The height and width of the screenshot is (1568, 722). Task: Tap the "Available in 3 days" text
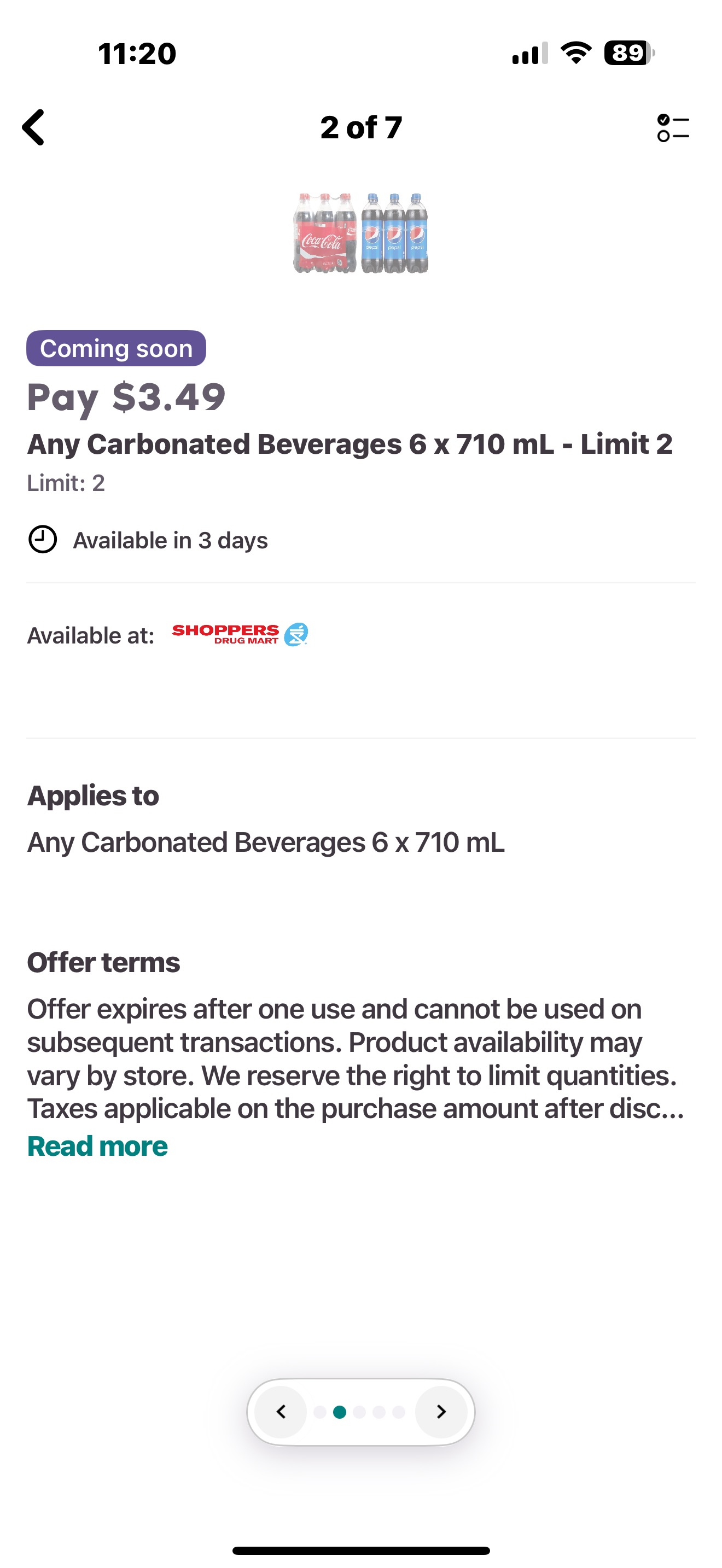pyautogui.click(x=171, y=541)
